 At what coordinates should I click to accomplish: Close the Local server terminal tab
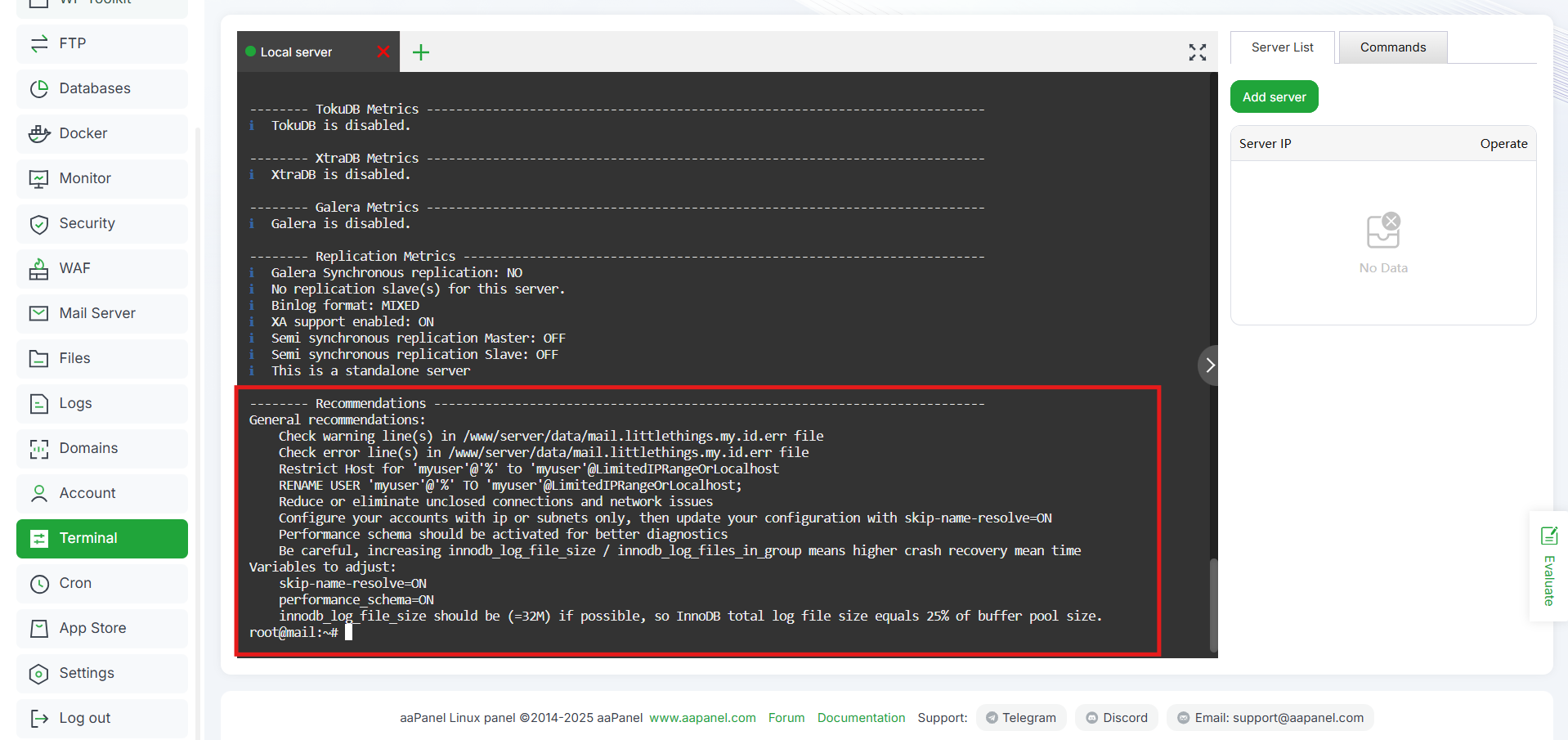[x=383, y=52]
